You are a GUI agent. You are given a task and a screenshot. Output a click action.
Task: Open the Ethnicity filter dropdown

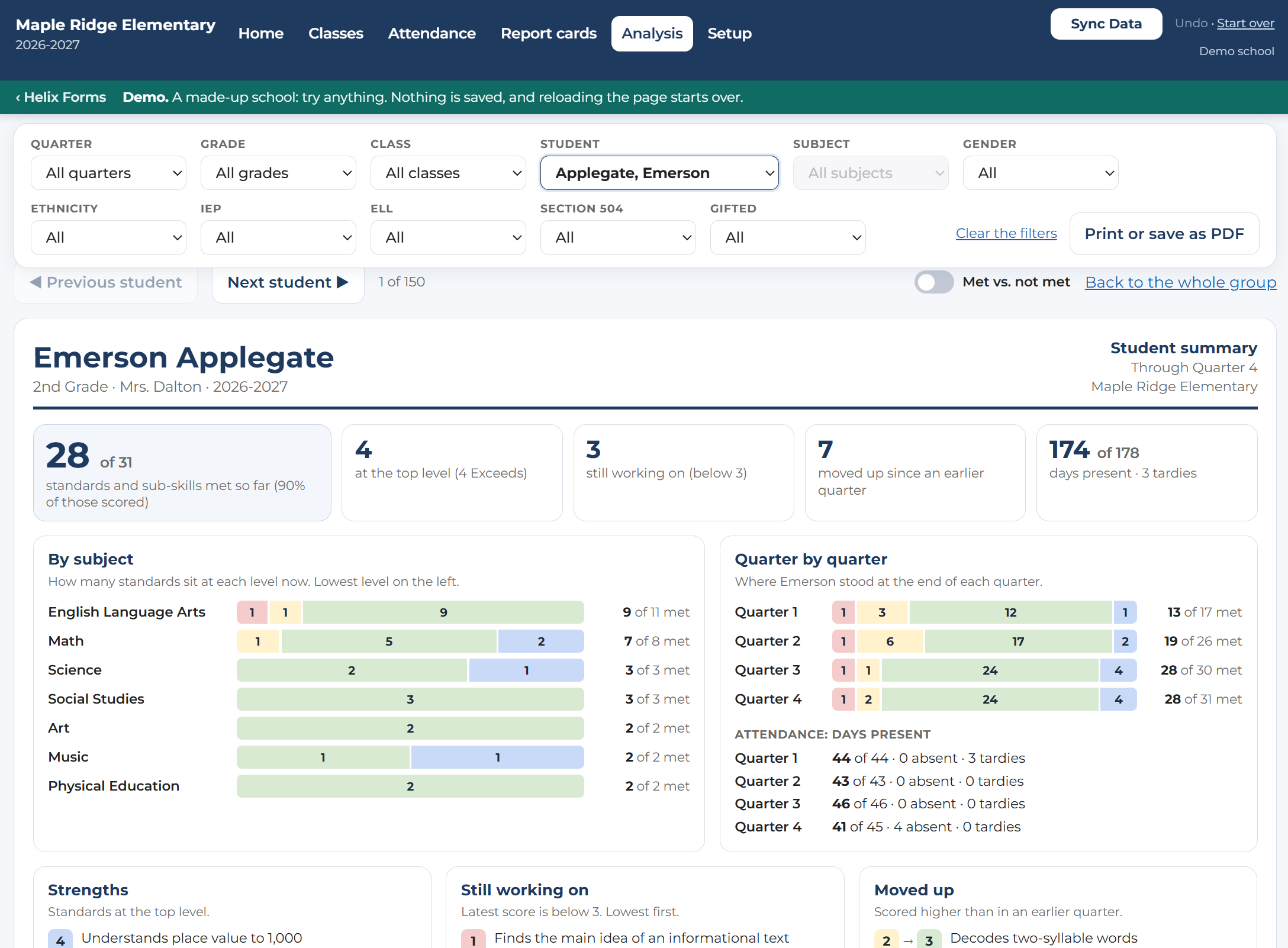click(108, 237)
